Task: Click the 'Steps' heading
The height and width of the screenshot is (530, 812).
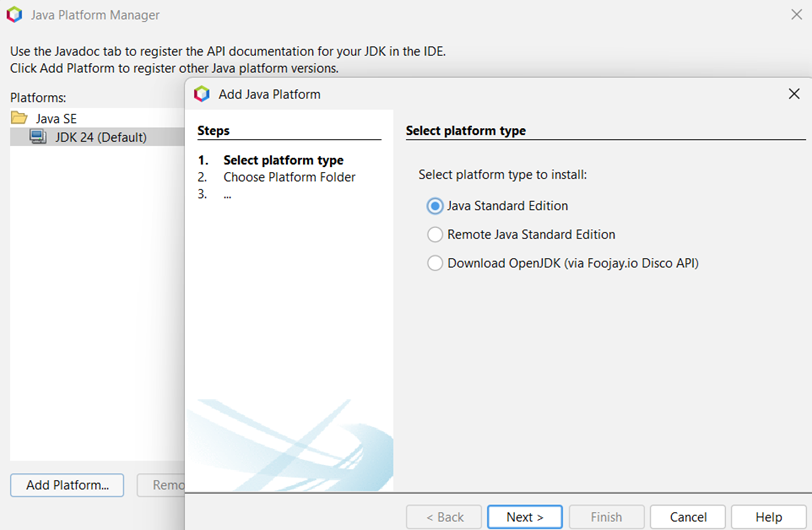Action: click(x=213, y=131)
